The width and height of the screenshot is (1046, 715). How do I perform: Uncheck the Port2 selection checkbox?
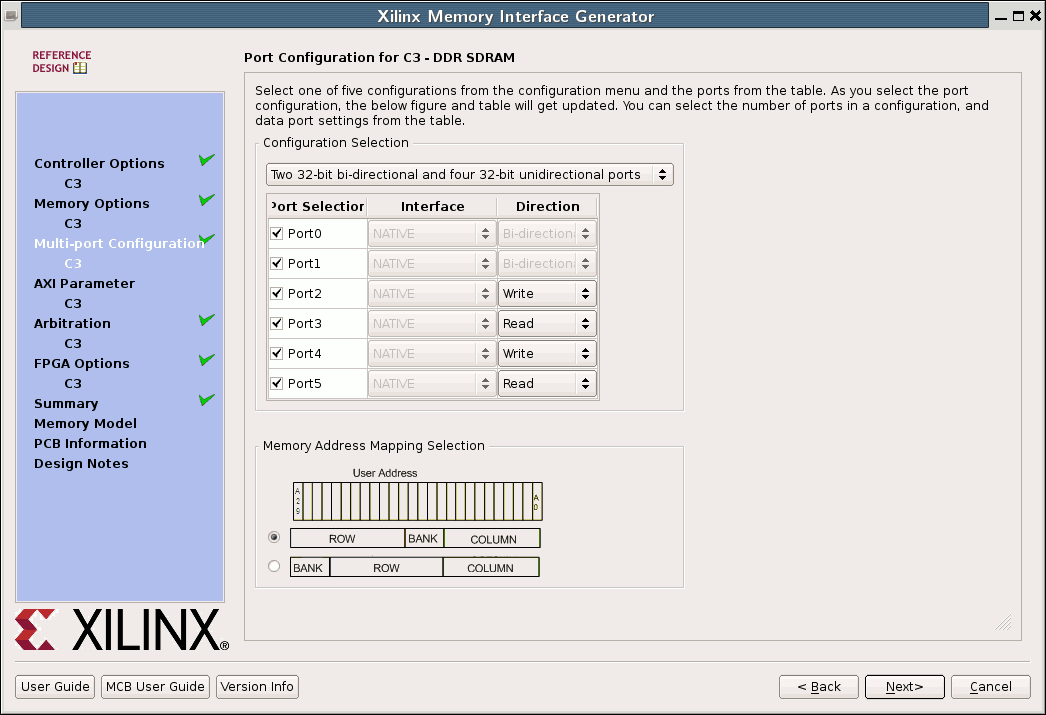point(276,293)
